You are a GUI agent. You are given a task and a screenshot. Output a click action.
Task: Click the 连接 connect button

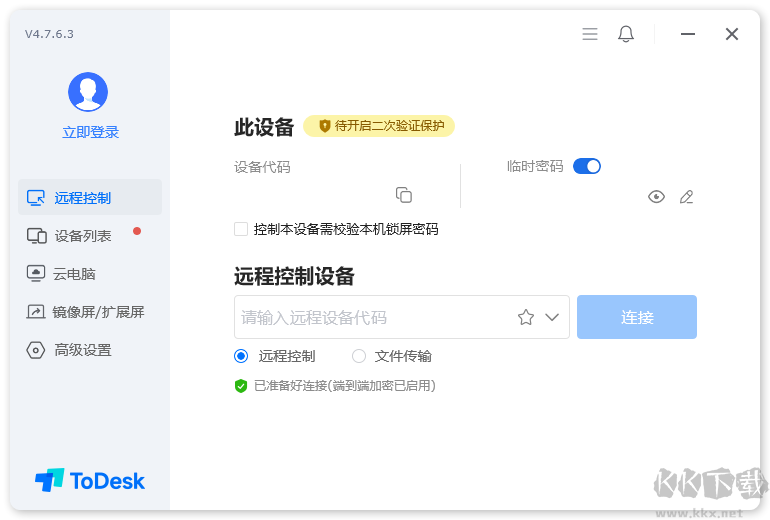coord(637,317)
